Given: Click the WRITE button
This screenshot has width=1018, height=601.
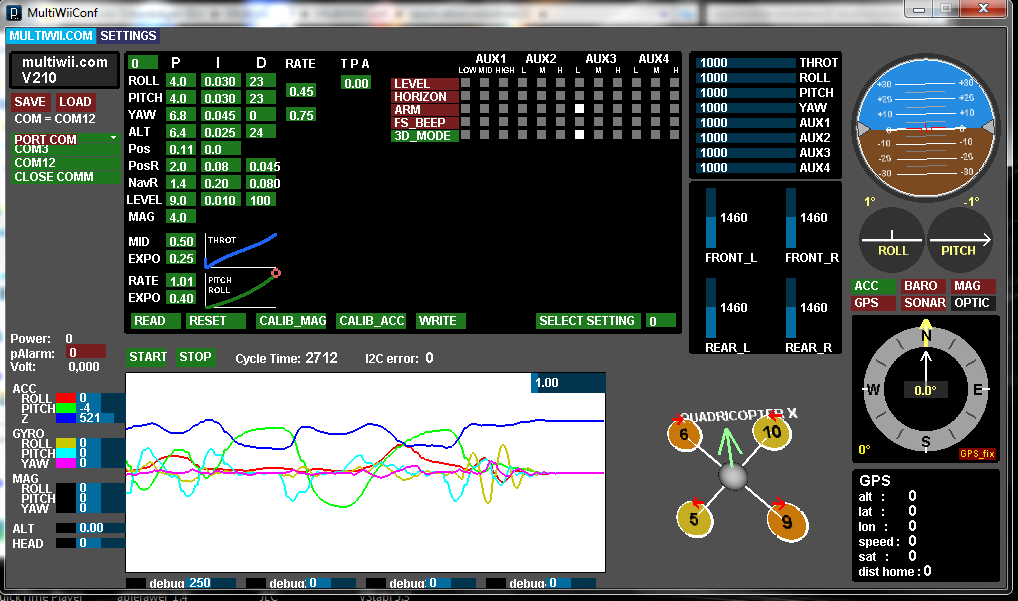Looking at the screenshot, I should (x=440, y=321).
